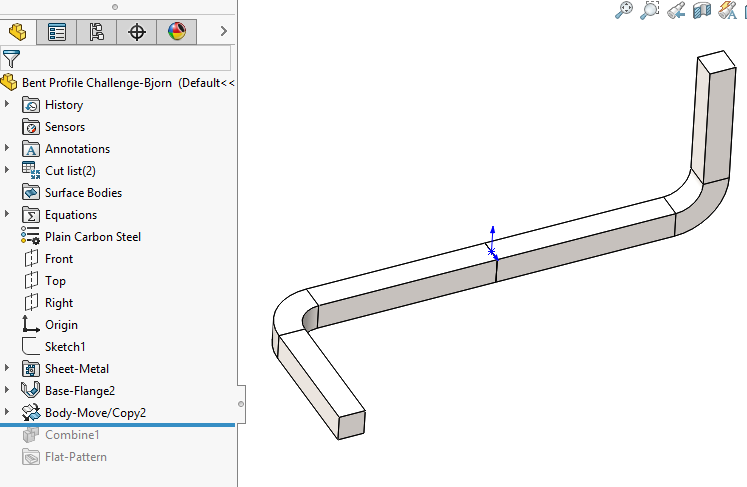Select the Base-Flange2 feature icon
The image size is (747, 487).
click(x=30, y=390)
